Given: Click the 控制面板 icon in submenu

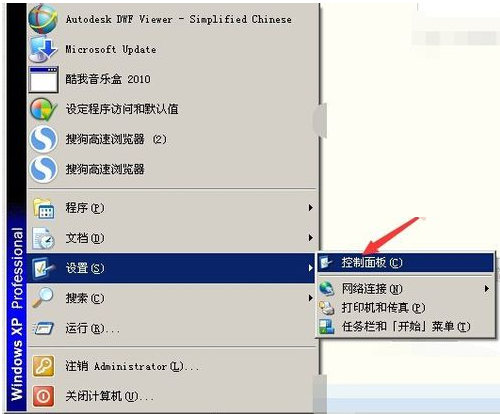Looking at the screenshot, I should (x=327, y=263).
